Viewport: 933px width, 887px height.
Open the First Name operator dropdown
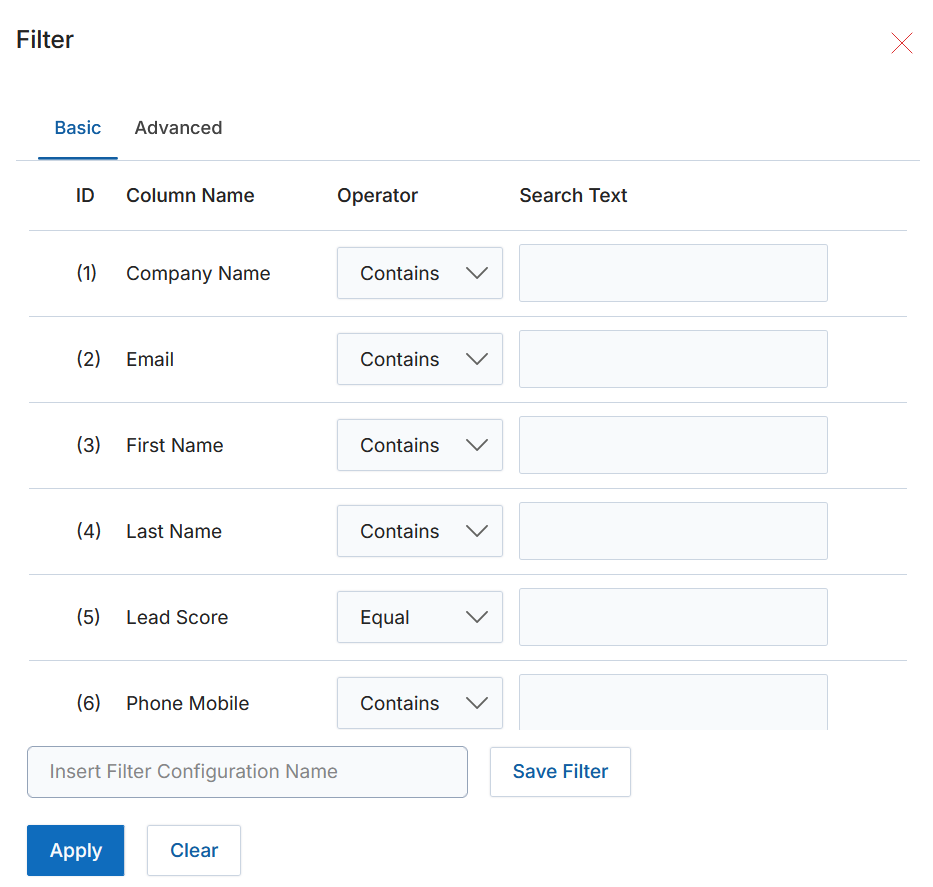419,445
